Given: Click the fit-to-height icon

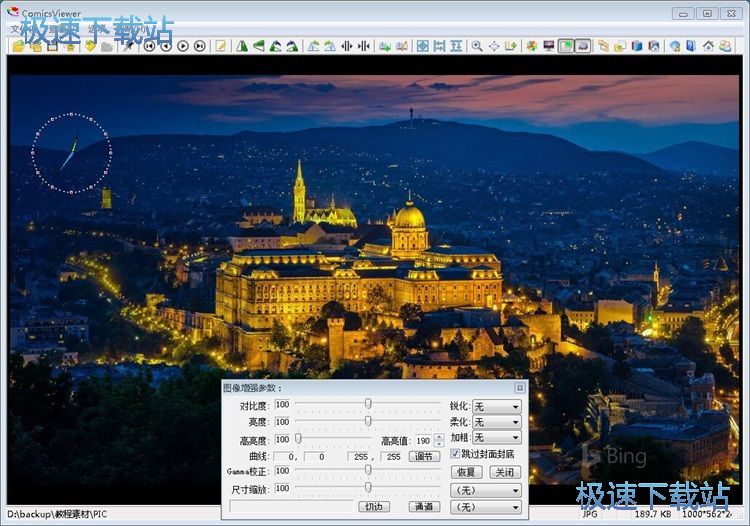Looking at the screenshot, I should coord(456,46).
